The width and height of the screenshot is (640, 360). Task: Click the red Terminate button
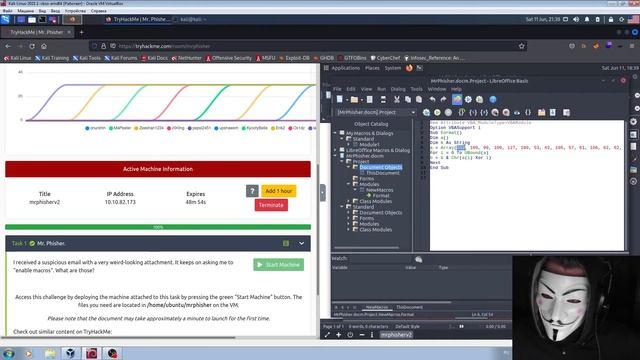pos(271,205)
